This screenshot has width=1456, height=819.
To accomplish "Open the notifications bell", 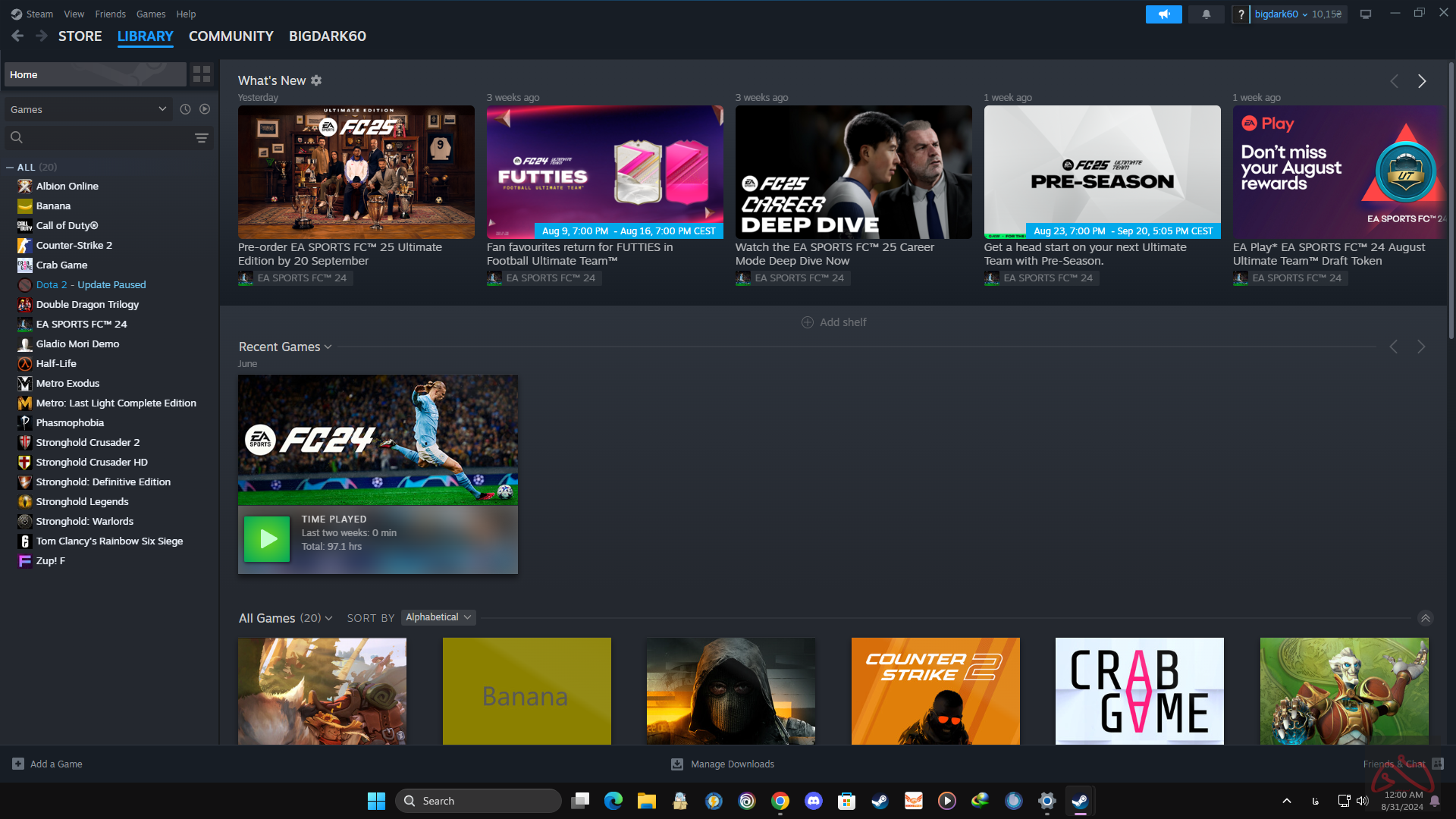I will [x=1206, y=14].
